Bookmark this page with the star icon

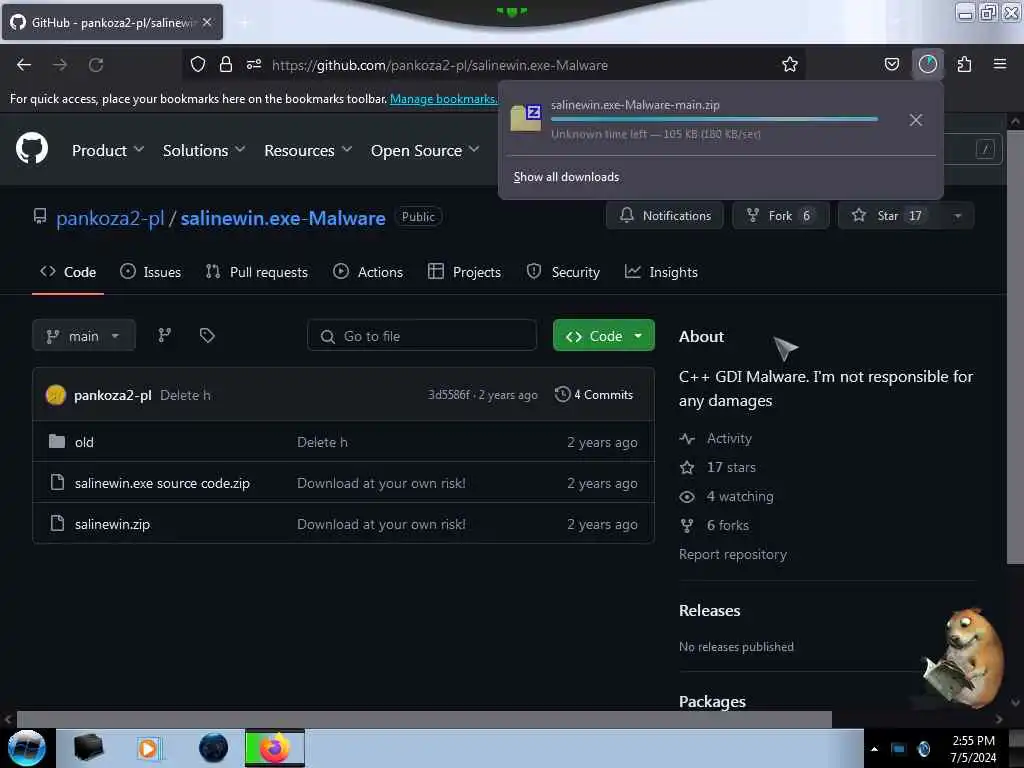[790, 64]
